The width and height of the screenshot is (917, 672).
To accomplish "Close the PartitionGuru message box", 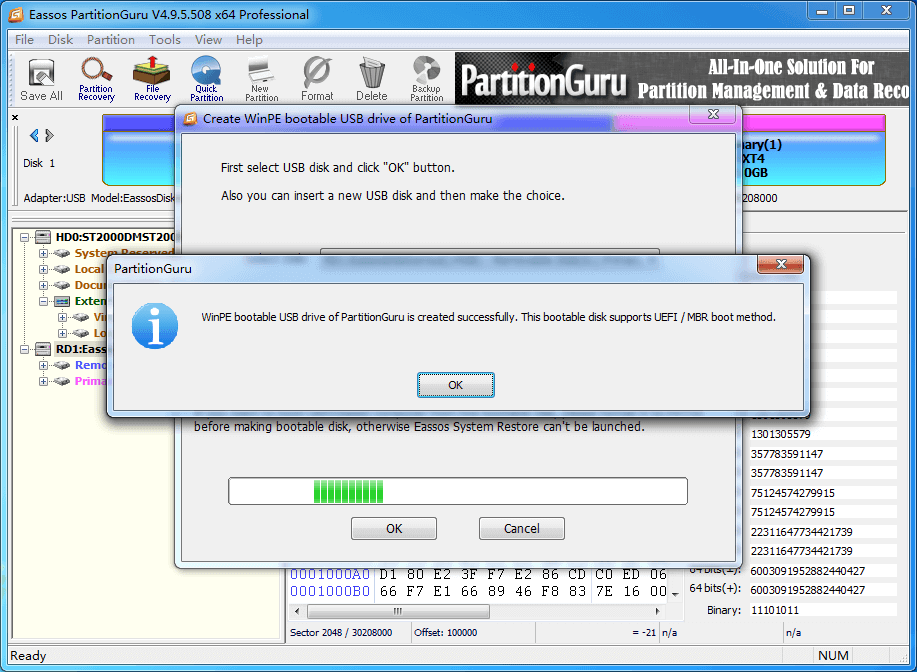I will click(x=781, y=264).
